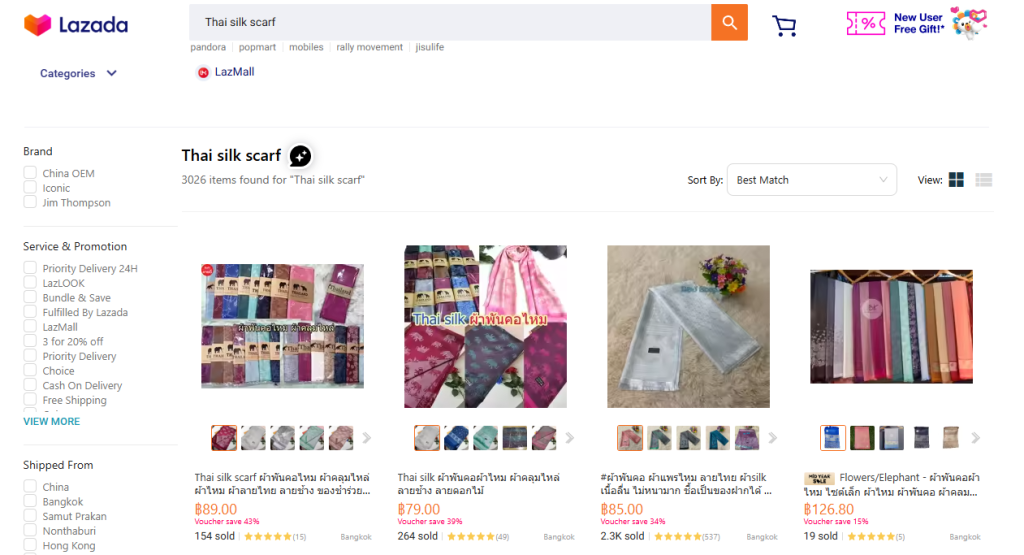The image size is (1024, 555).
Task: Click the New User Free Gift voucher icon
Action: click(x=866, y=23)
